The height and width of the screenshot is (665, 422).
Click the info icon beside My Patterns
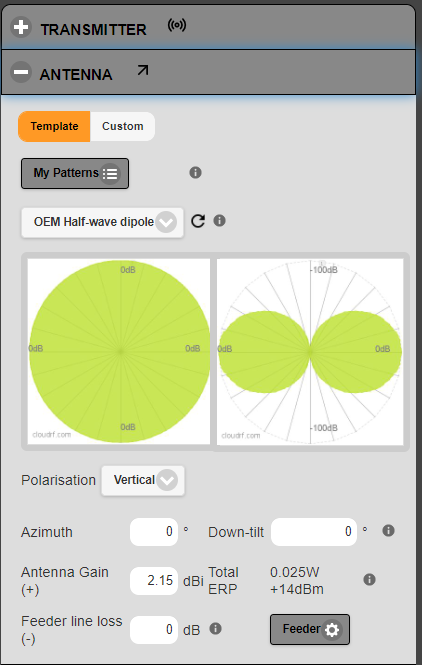point(195,173)
